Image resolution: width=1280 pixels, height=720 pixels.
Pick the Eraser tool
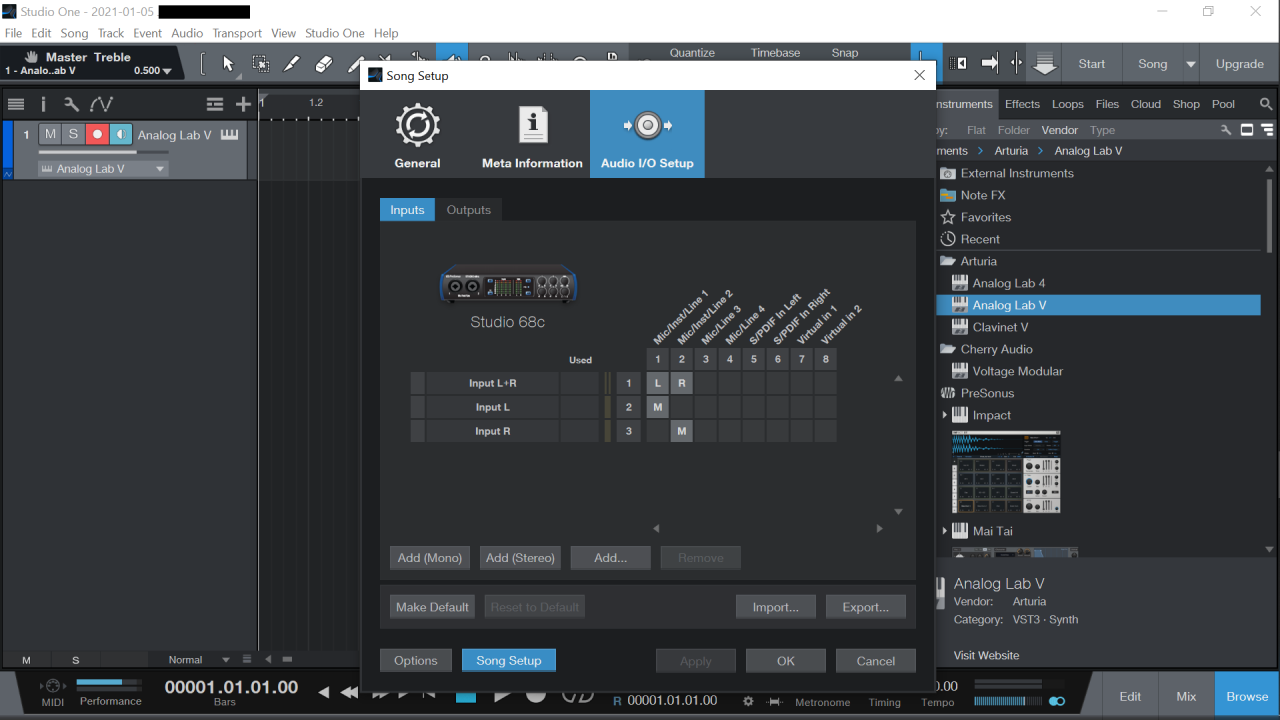click(x=323, y=64)
